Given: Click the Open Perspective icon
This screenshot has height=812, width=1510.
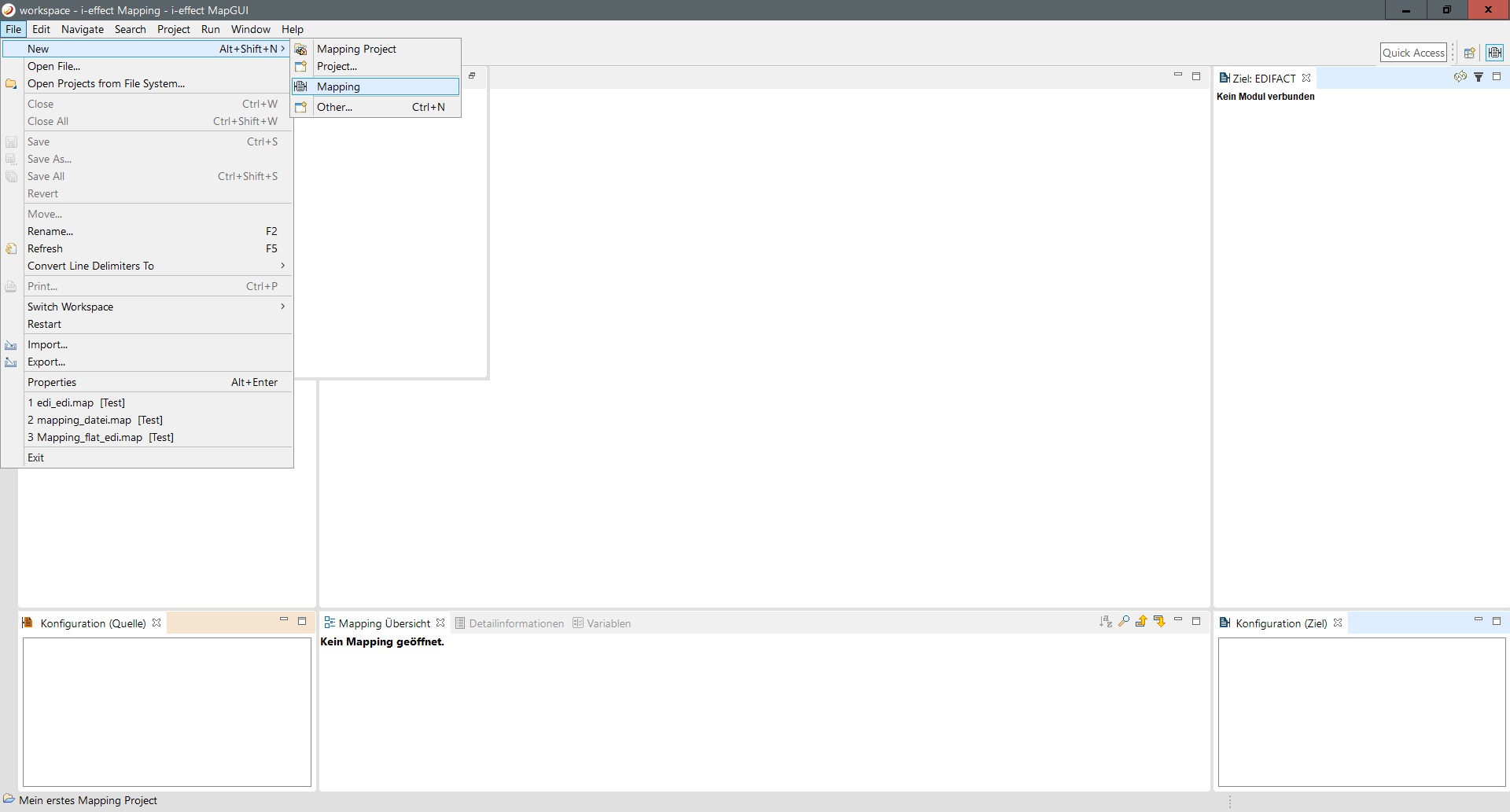Looking at the screenshot, I should (x=1469, y=53).
